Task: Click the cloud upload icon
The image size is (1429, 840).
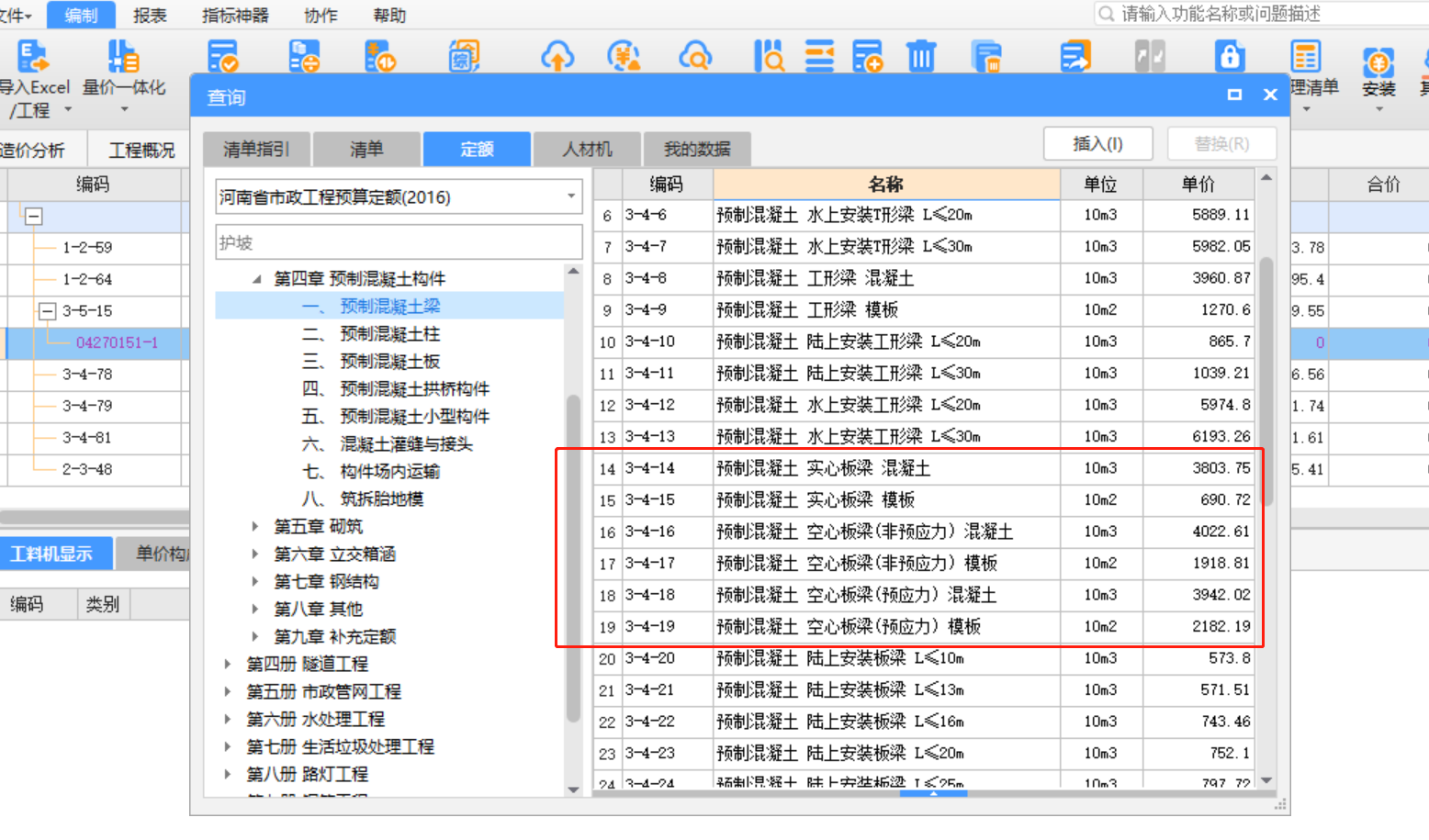Action: pyautogui.click(x=557, y=57)
